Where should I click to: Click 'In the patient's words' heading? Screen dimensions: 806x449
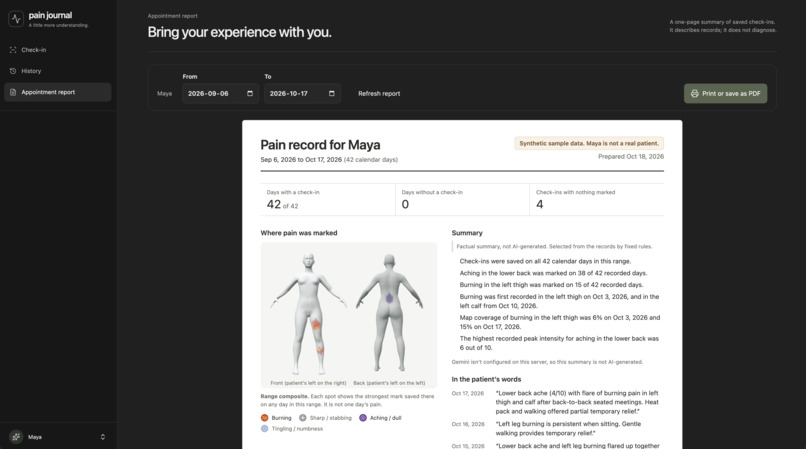[x=486, y=379]
